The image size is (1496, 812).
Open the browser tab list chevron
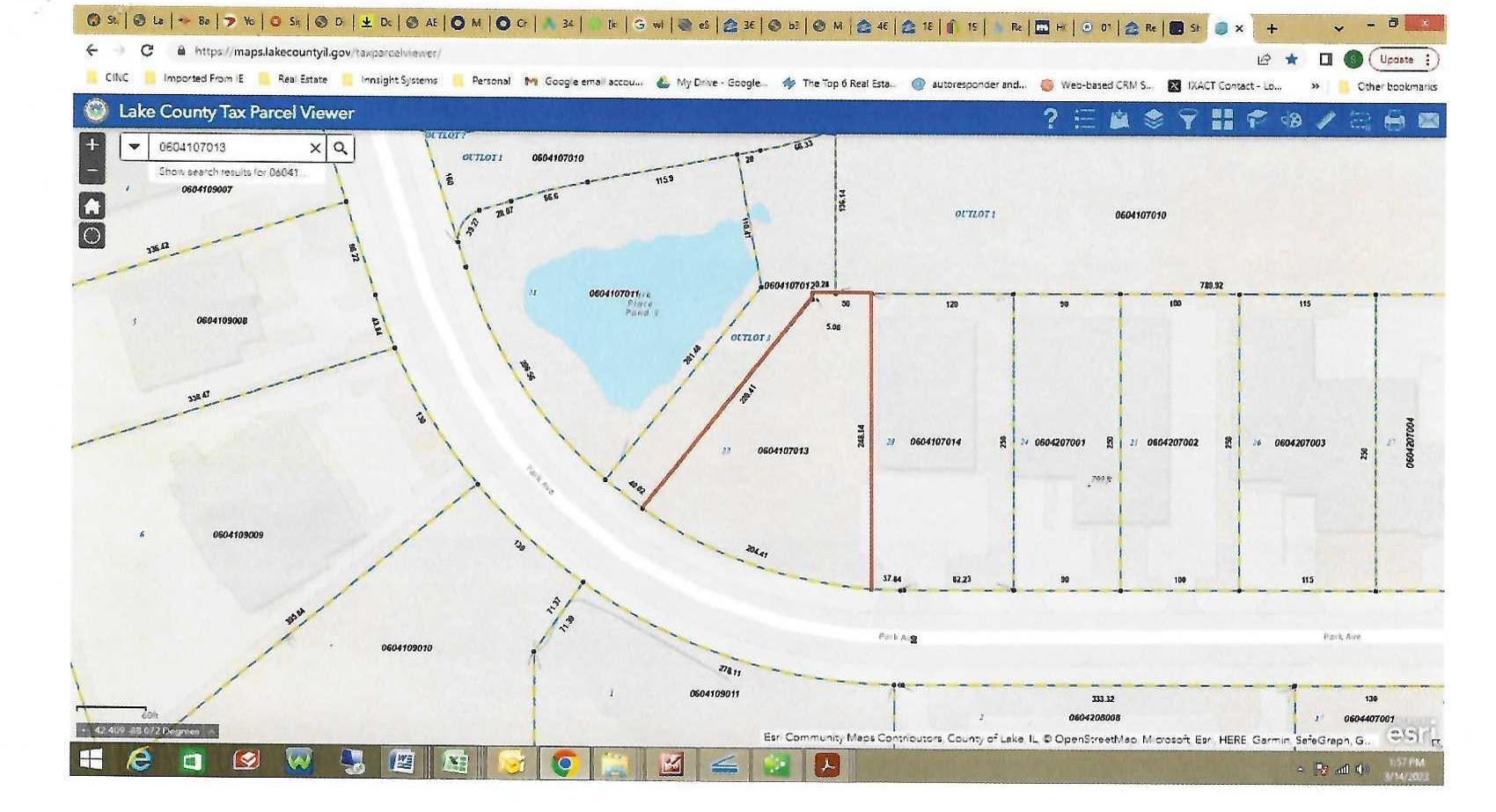(1338, 28)
